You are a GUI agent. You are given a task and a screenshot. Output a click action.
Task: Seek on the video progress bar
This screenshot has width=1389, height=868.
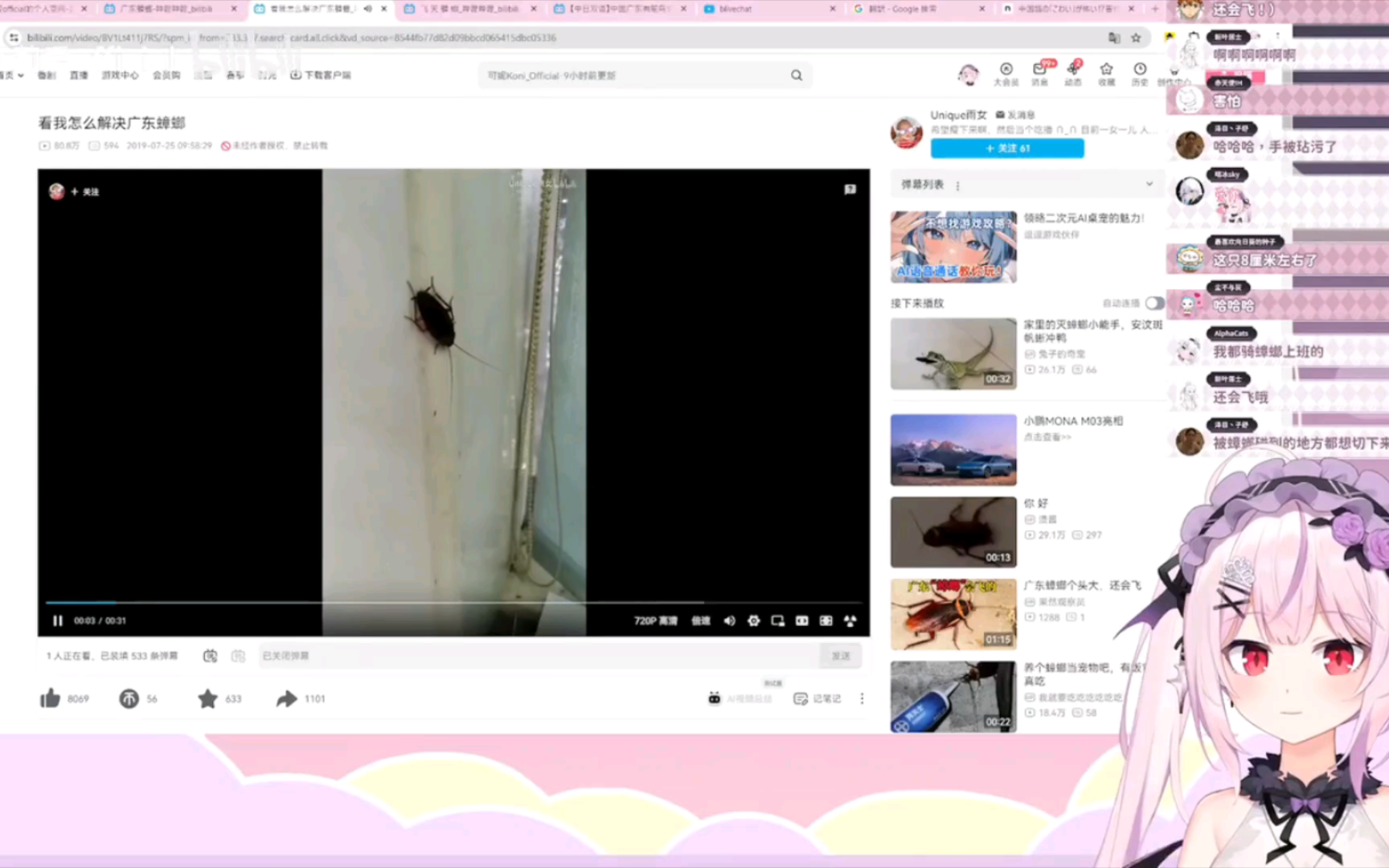pos(454,602)
